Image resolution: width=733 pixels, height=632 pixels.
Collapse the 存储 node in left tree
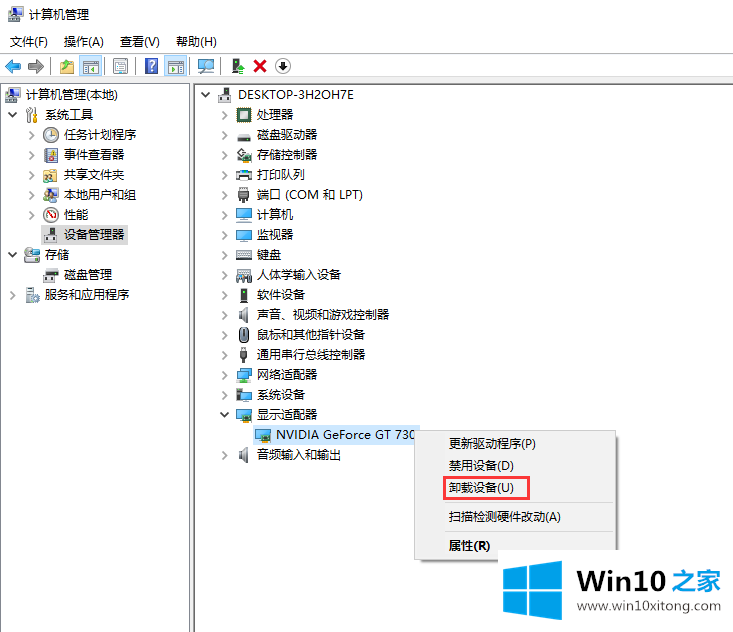click(13, 255)
